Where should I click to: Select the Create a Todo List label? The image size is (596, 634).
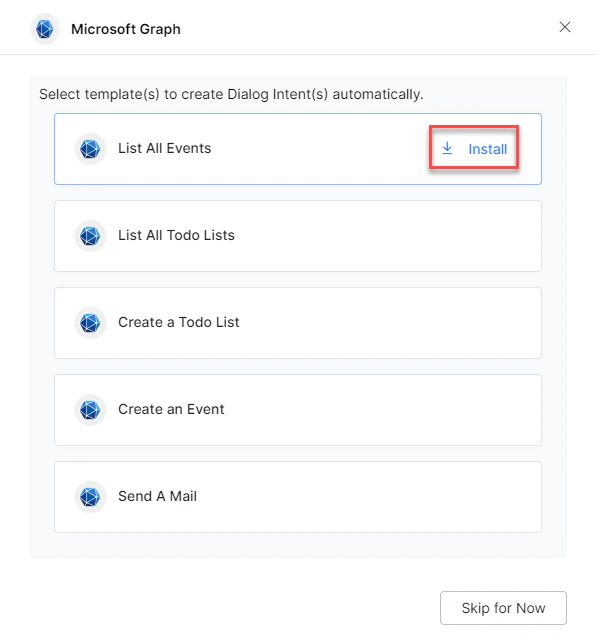179,322
